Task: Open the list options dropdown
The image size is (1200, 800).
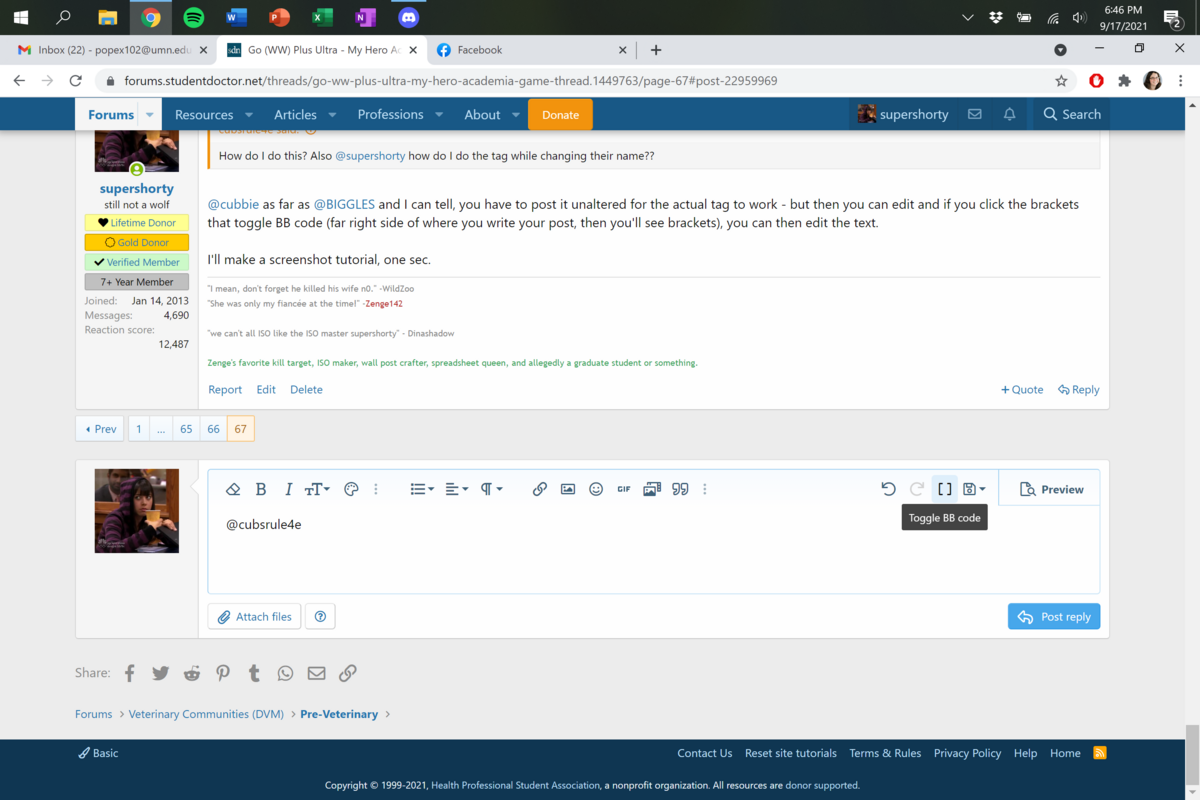Action: [422, 489]
